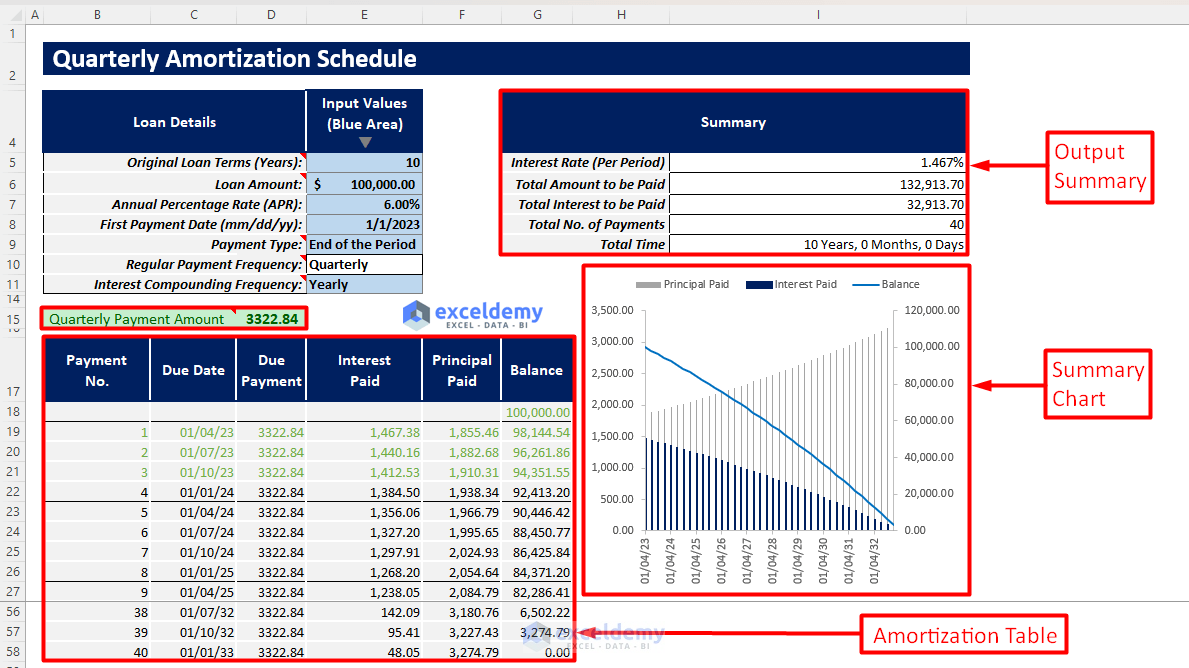This screenshot has width=1189, height=668.
Task: Select the End of the Period payment type cell
Action: point(363,244)
